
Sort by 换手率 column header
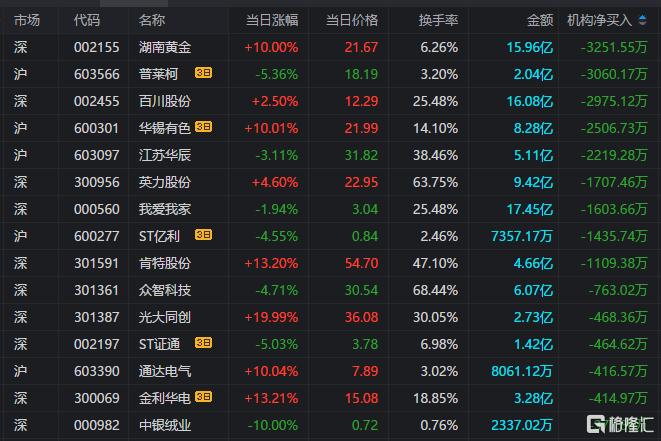438,20
